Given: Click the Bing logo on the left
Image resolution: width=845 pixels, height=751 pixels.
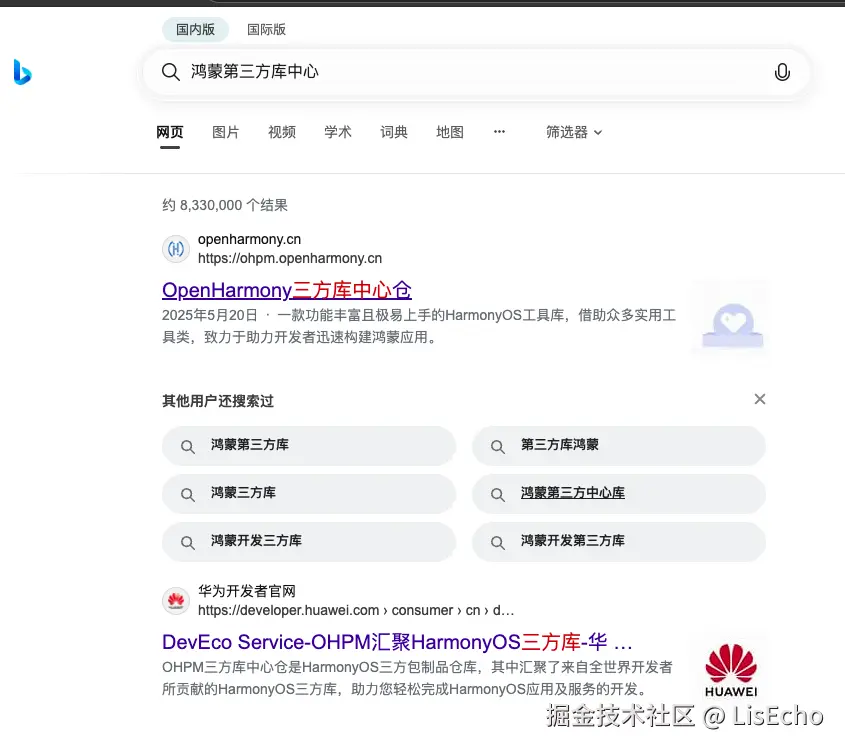Looking at the screenshot, I should (22, 73).
